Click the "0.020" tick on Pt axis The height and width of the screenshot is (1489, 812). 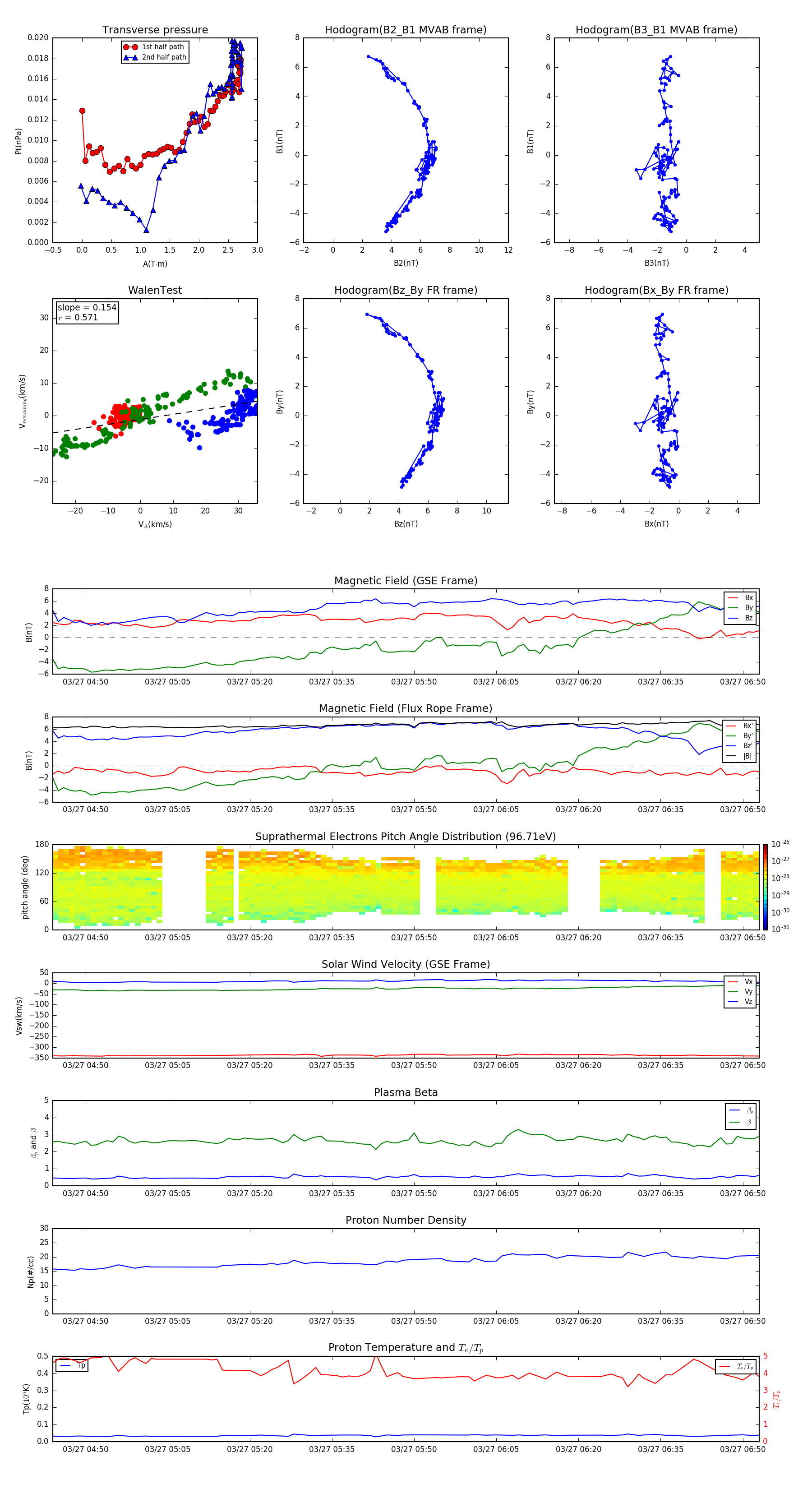(38, 37)
